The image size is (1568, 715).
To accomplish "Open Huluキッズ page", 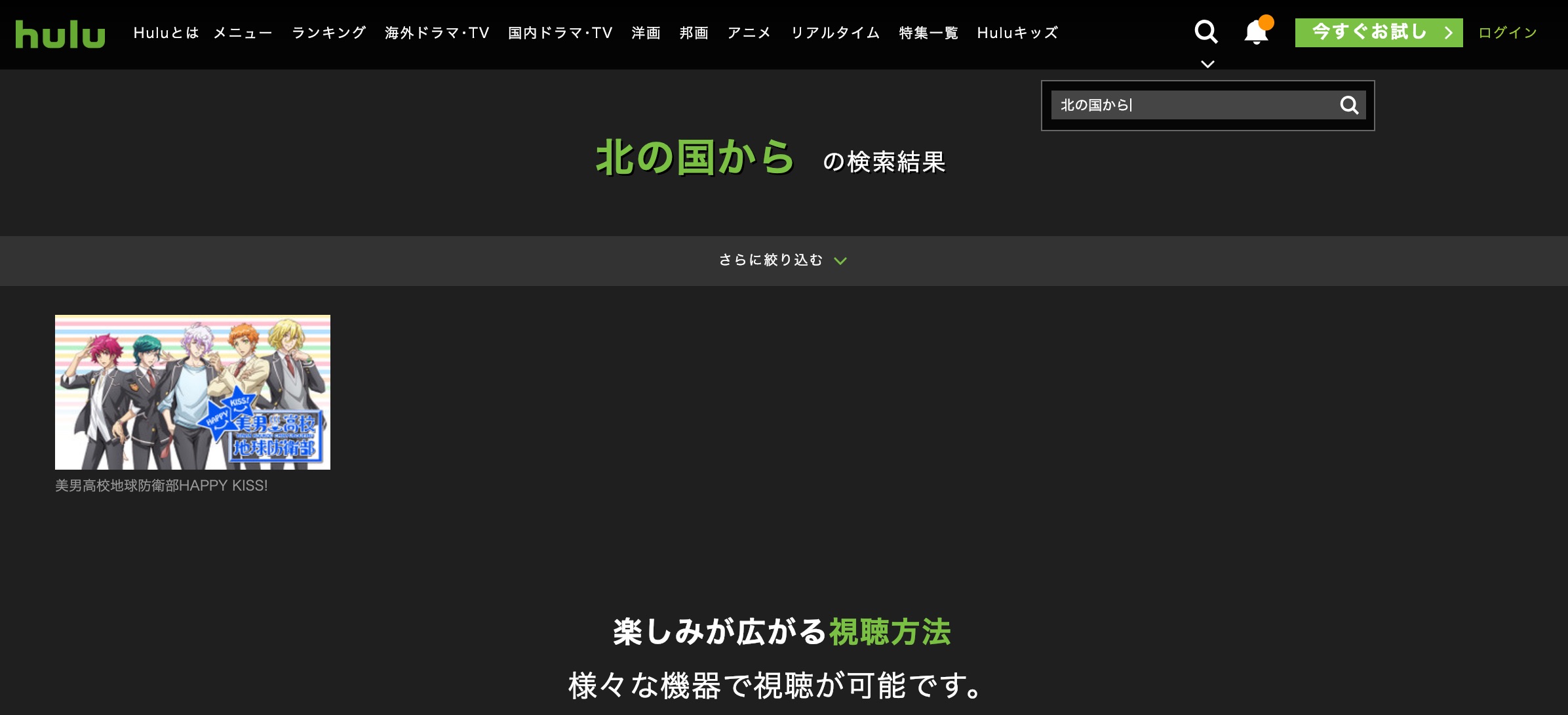I will (1017, 33).
